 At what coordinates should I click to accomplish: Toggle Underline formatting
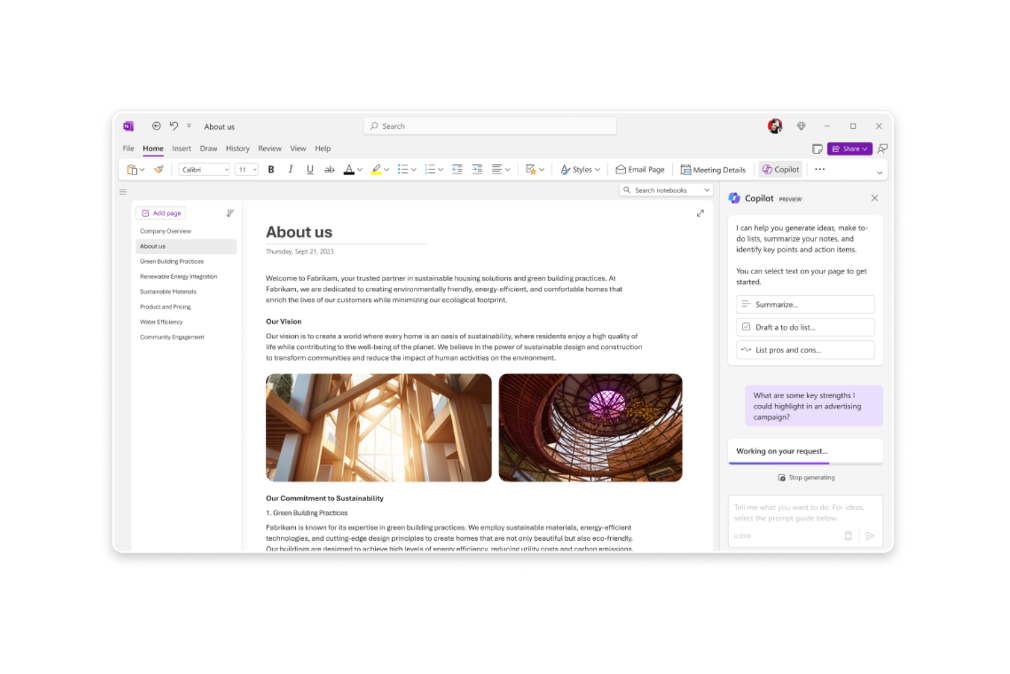(310, 169)
